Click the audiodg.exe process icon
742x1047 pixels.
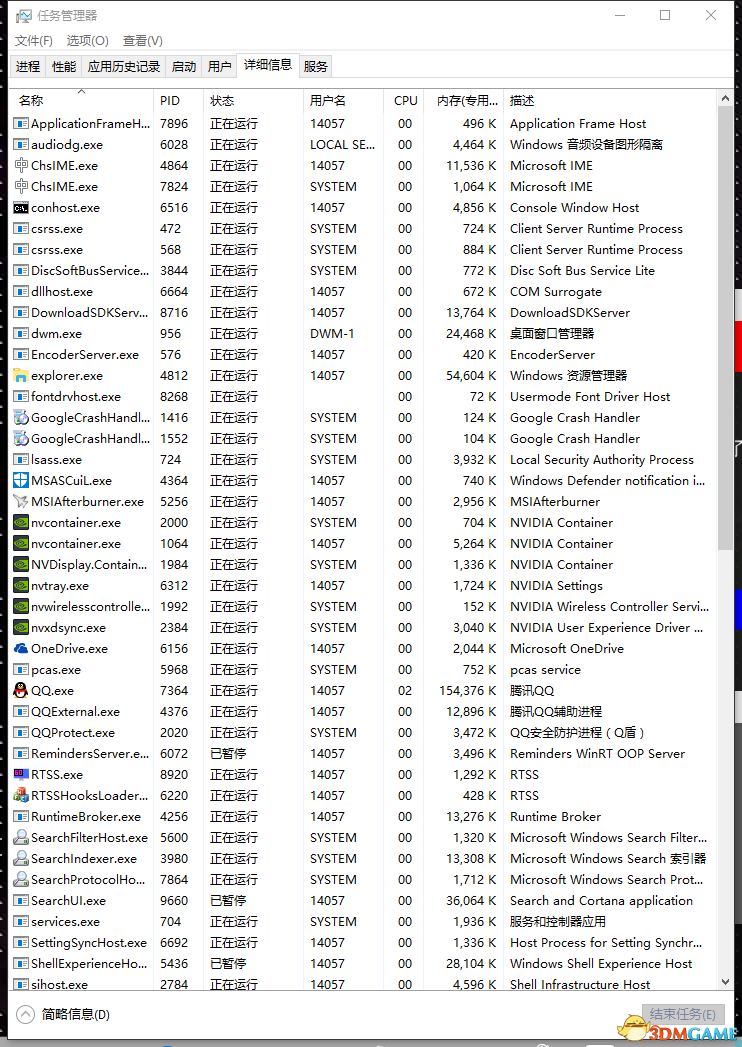21,145
